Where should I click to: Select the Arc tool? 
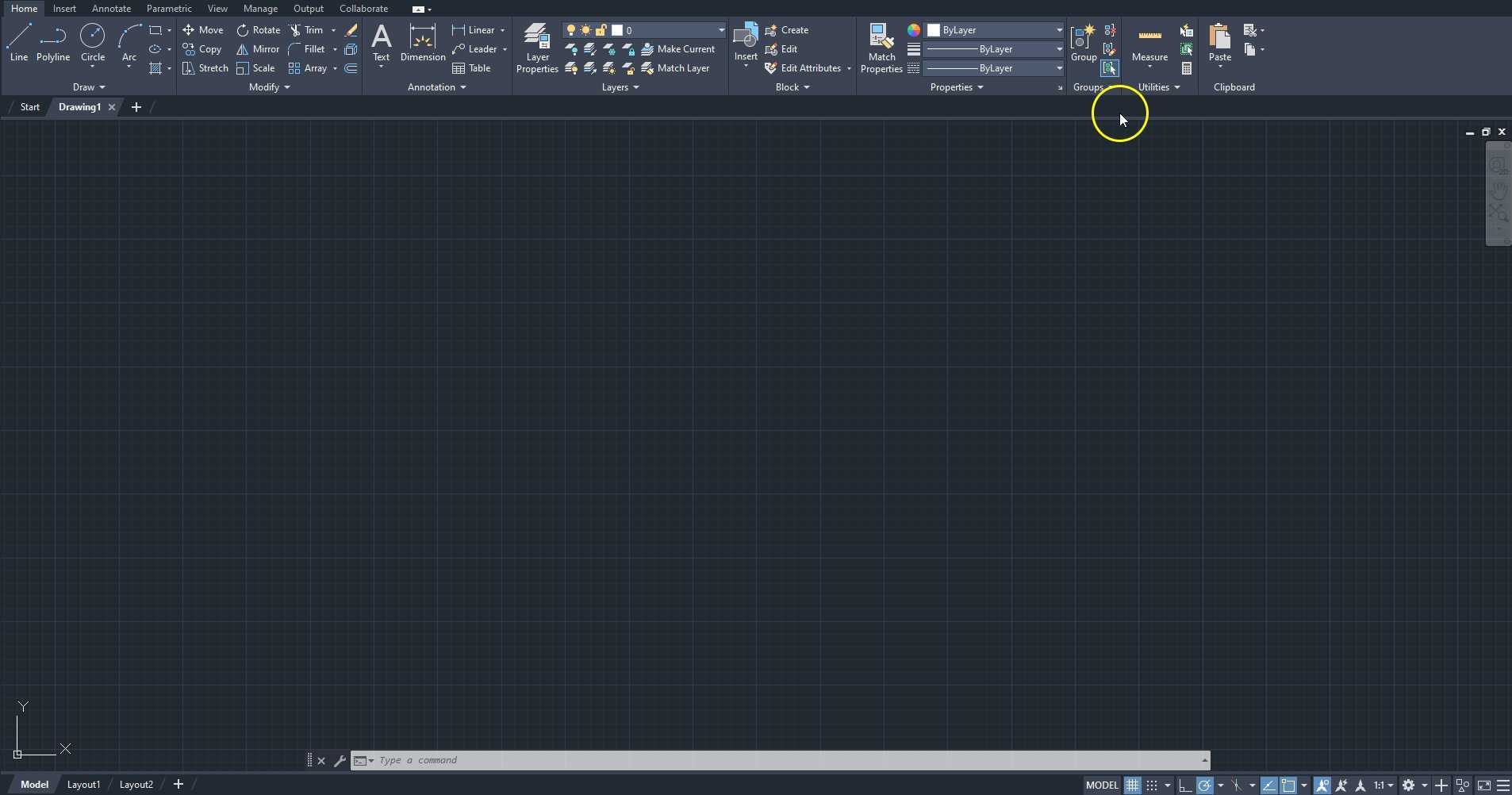coord(129,43)
